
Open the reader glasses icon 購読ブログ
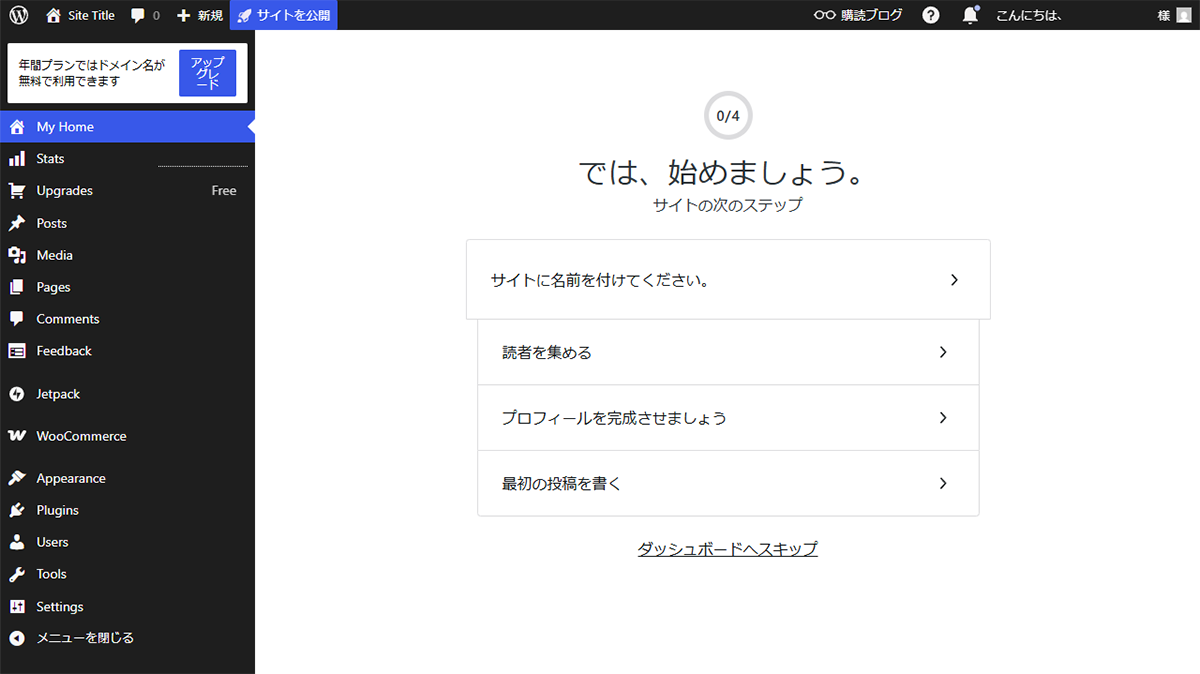coord(824,15)
